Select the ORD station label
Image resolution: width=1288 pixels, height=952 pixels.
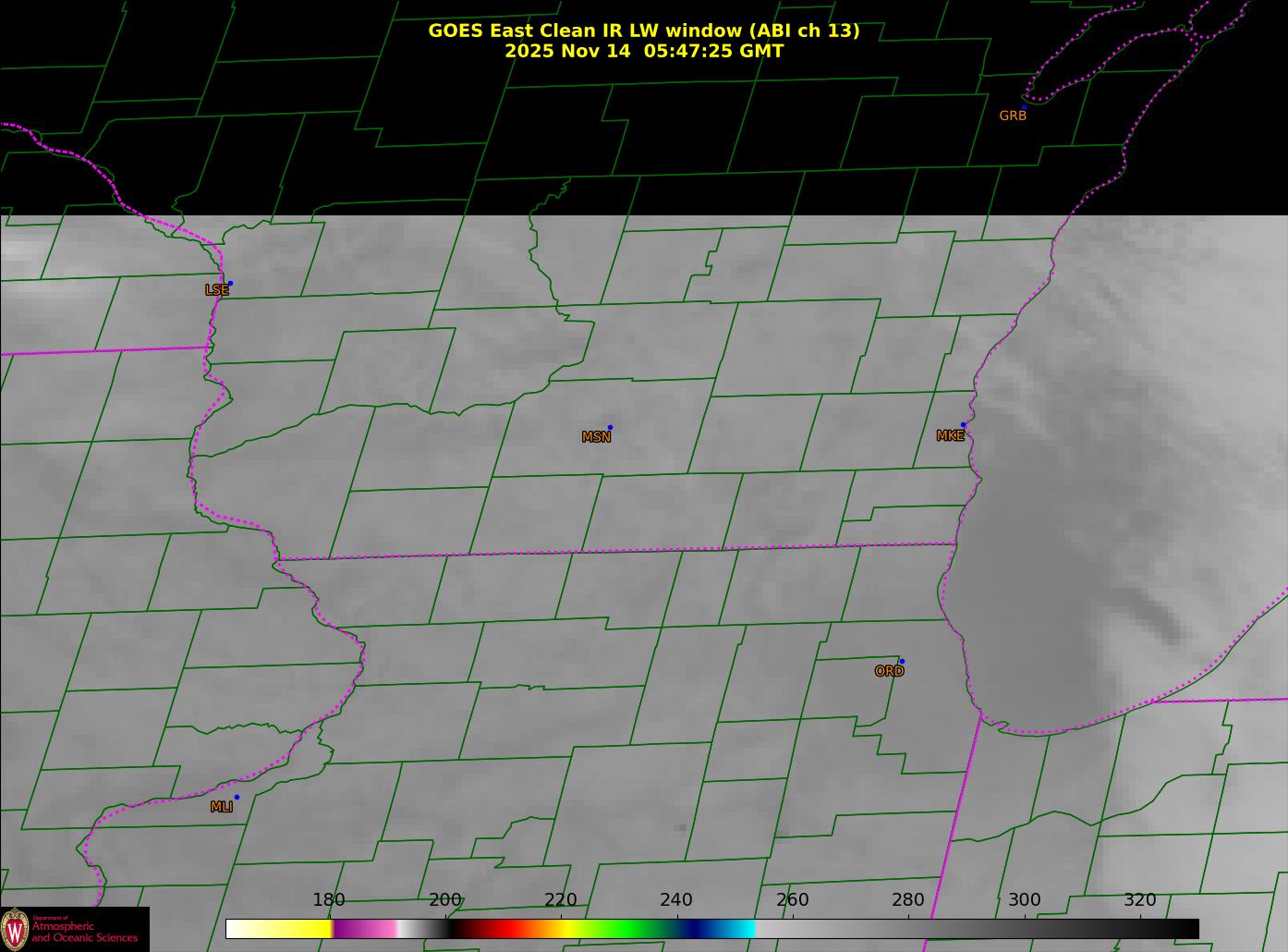click(x=889, y=672)
